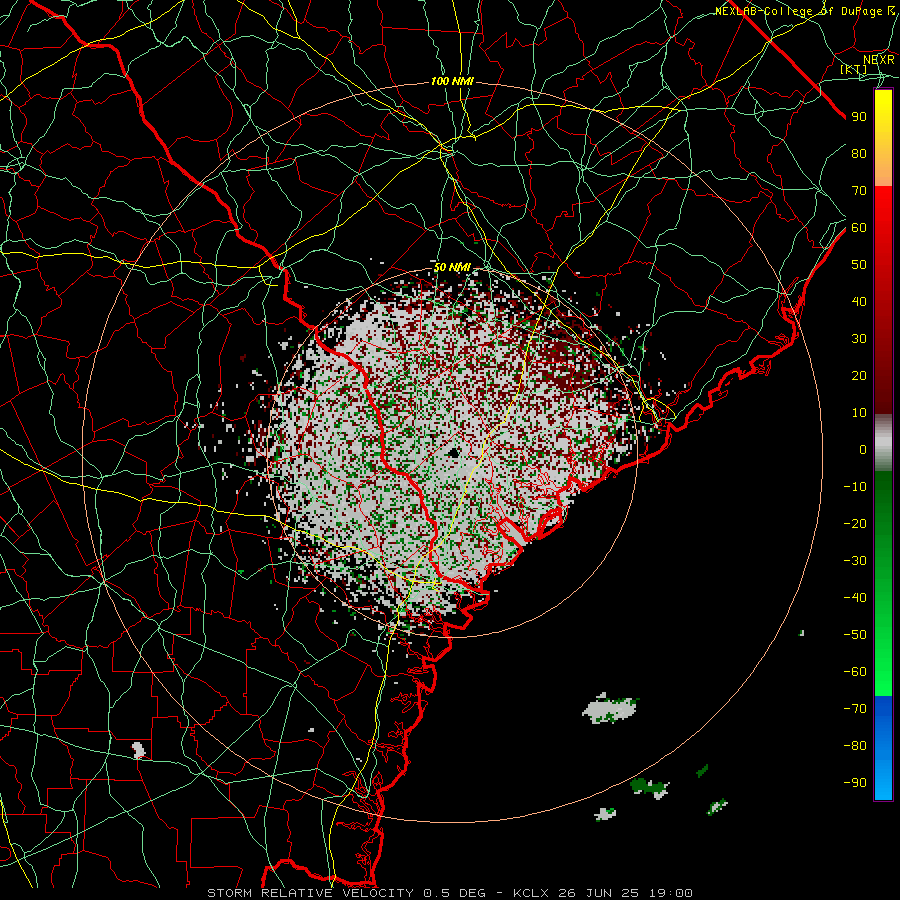The width and height of the screenshot is (900, 900).
Task: Click the 80 value on velocity scale
Action: [859, 153]
